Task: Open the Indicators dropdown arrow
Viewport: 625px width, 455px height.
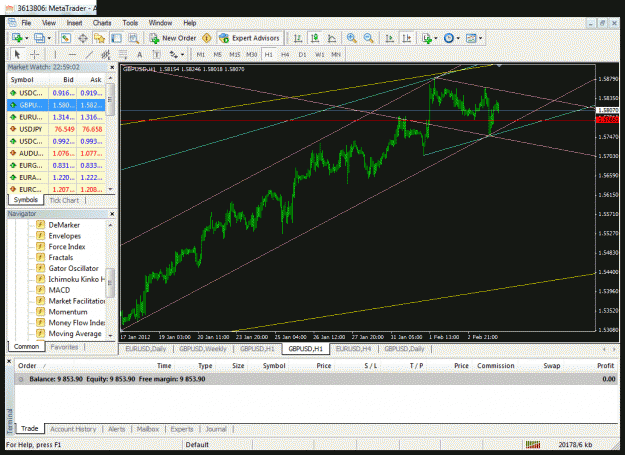Action: [x=436, y=39]
